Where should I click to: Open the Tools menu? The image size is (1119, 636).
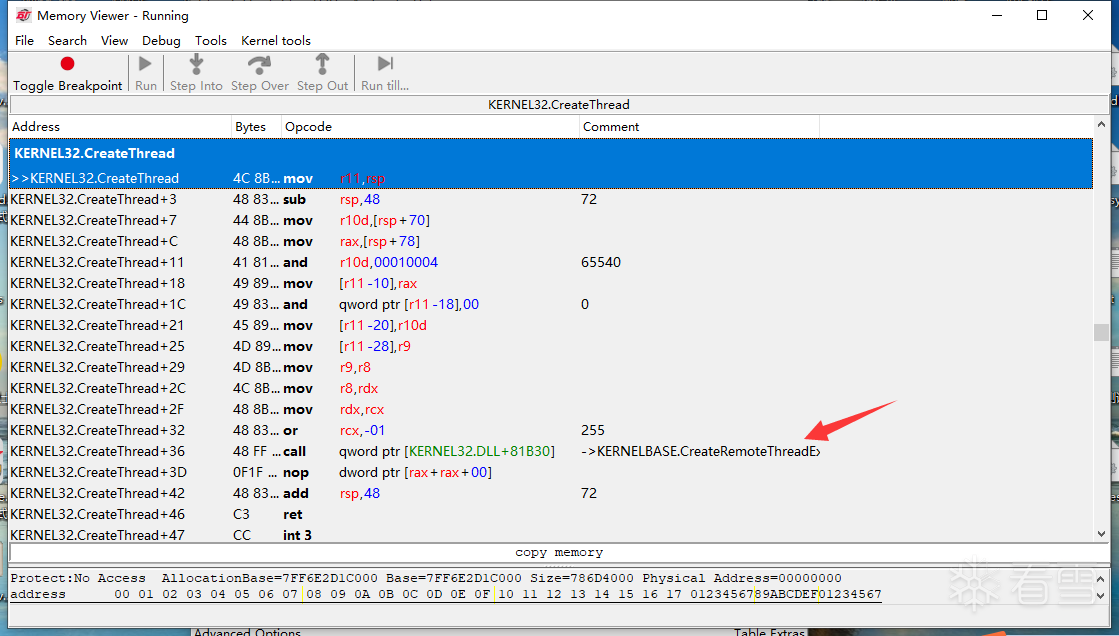click(211, 41)
